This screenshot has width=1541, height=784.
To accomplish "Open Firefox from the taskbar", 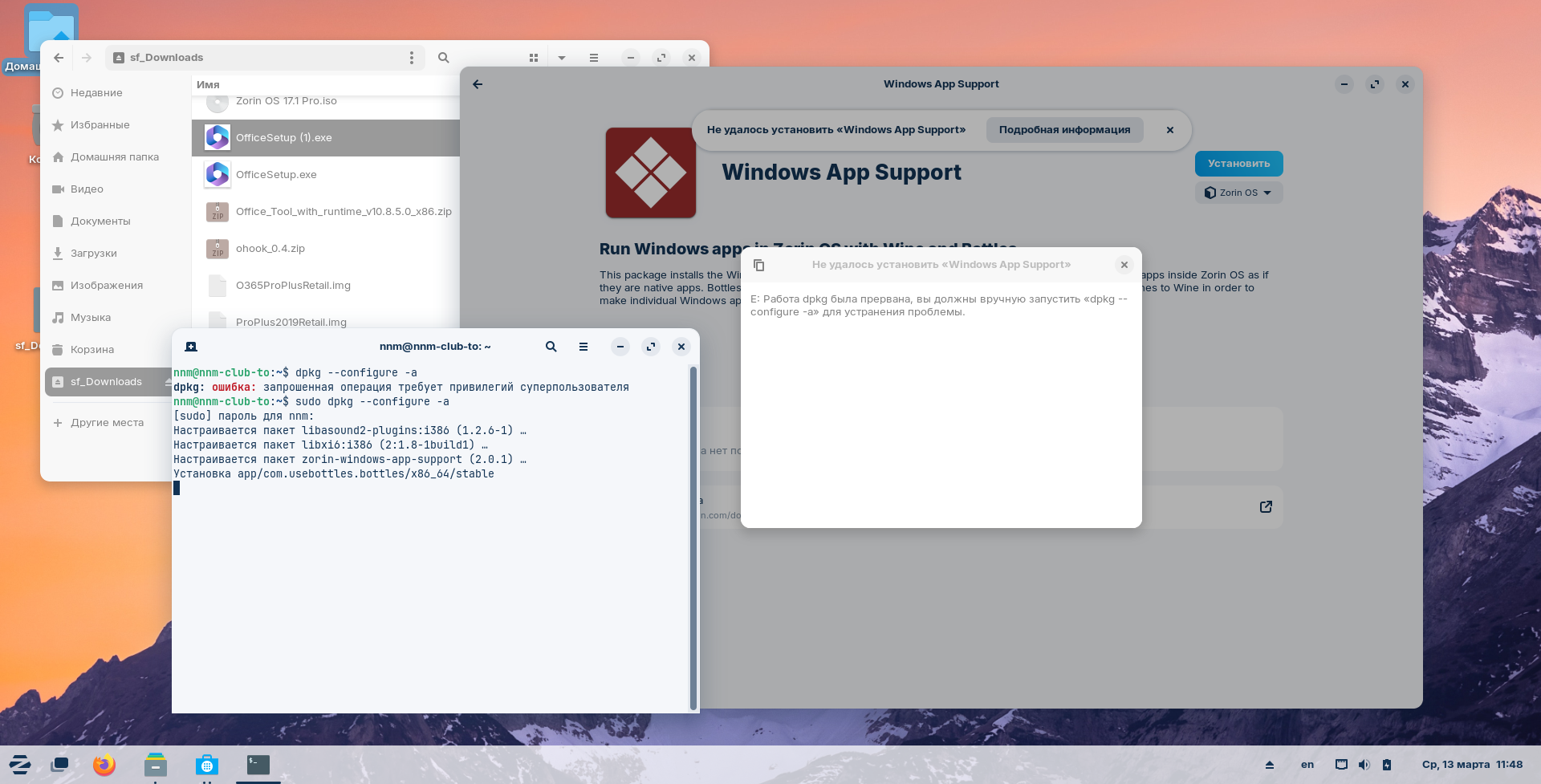I will tap(104, 765).
